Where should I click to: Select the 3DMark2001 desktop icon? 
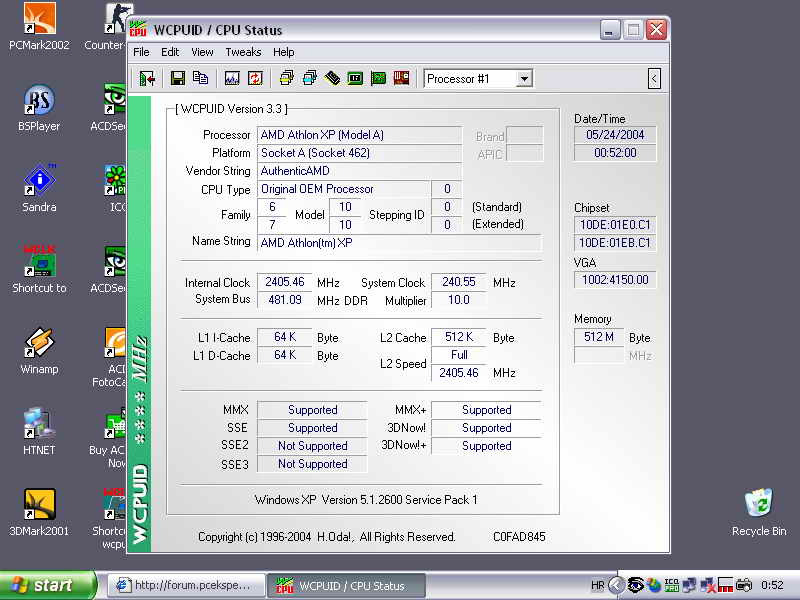point(39,505)
